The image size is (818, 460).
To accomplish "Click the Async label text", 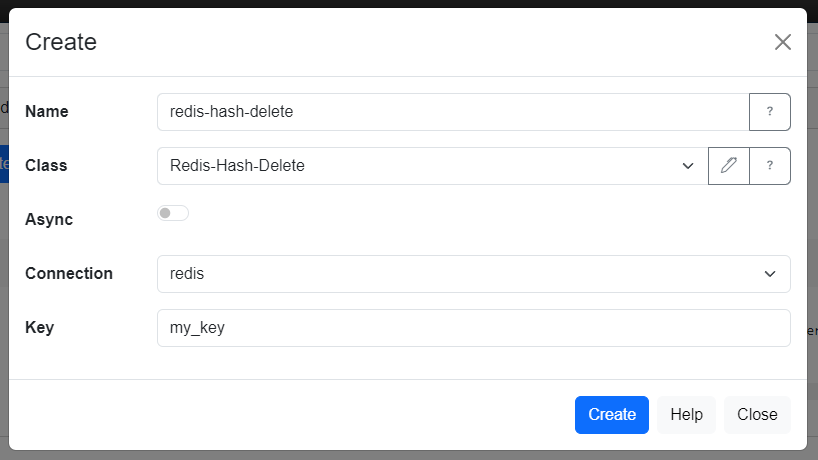I will click(49, 220).
